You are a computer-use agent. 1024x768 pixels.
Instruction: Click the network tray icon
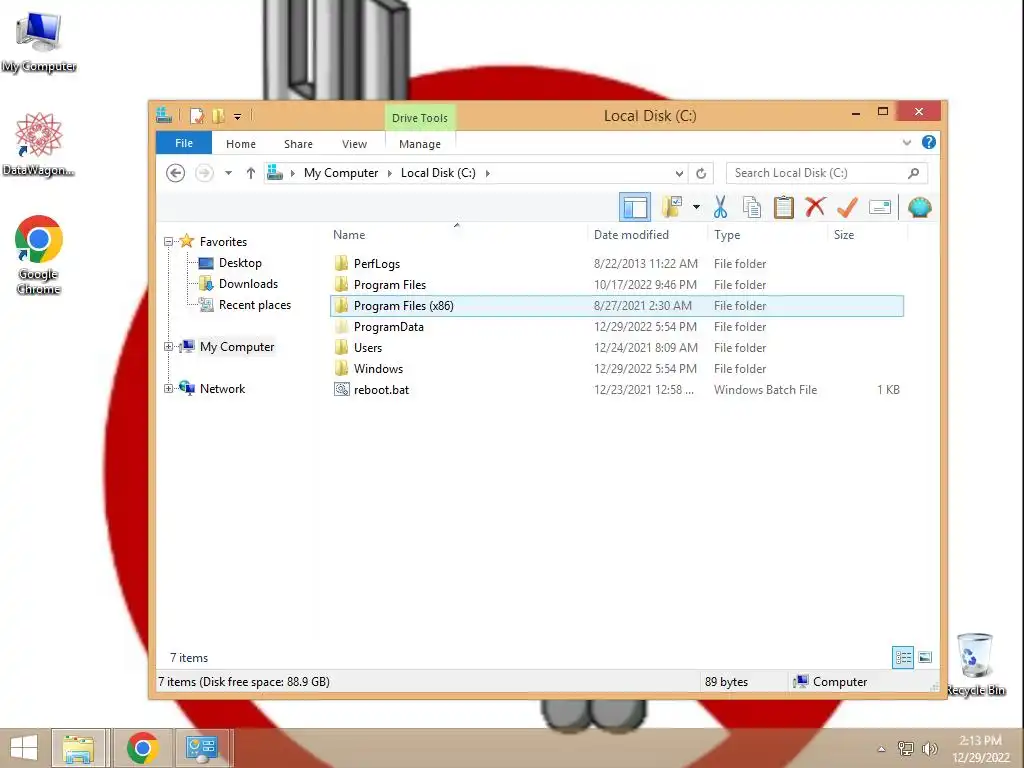pos(905,748)
